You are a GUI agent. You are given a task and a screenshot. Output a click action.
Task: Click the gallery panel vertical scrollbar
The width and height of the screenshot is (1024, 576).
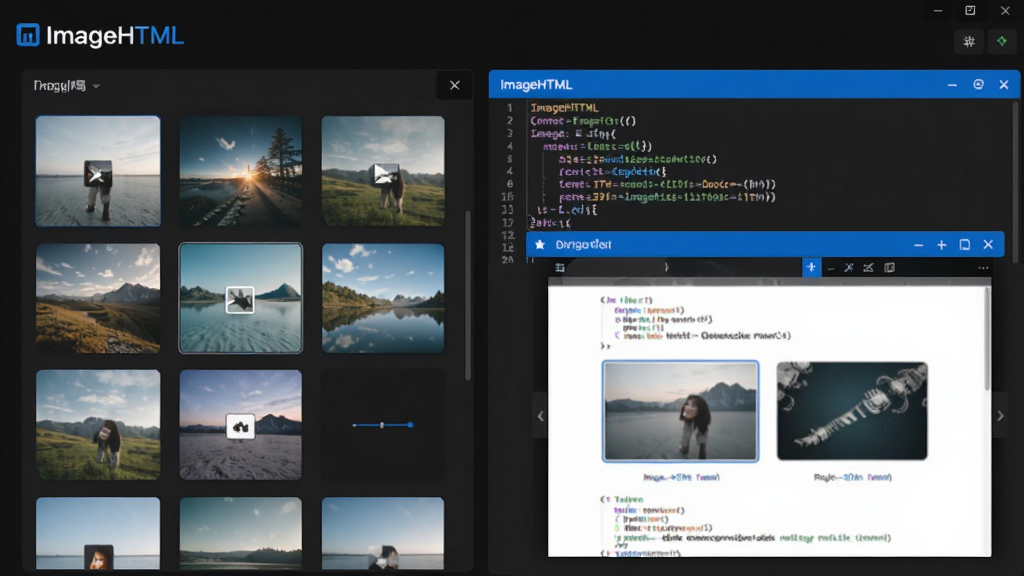coord(468,295)
